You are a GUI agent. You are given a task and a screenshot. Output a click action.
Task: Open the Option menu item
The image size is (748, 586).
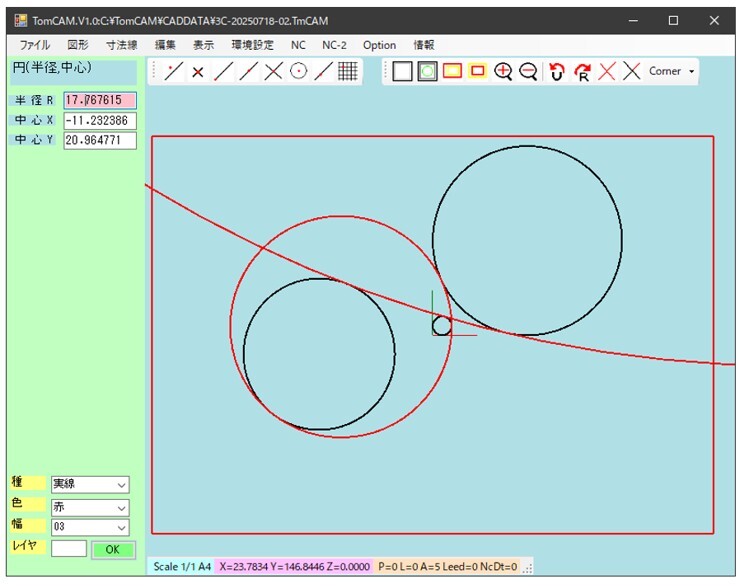point(379,45)
